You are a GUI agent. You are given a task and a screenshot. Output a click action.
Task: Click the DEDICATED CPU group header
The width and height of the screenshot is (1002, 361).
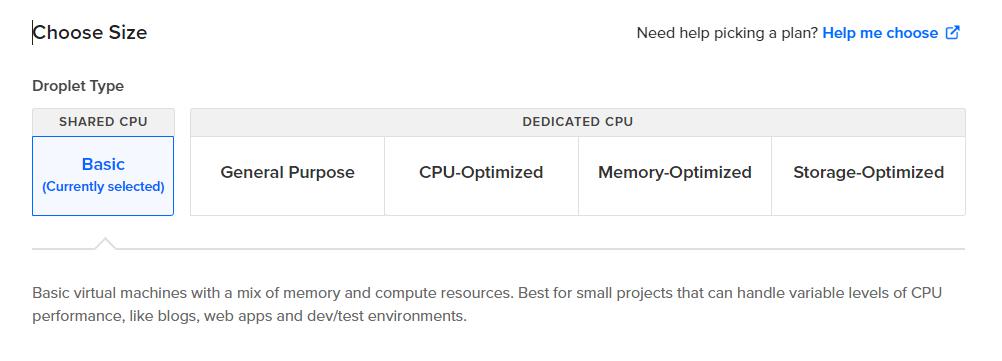[x=578, y=122]
